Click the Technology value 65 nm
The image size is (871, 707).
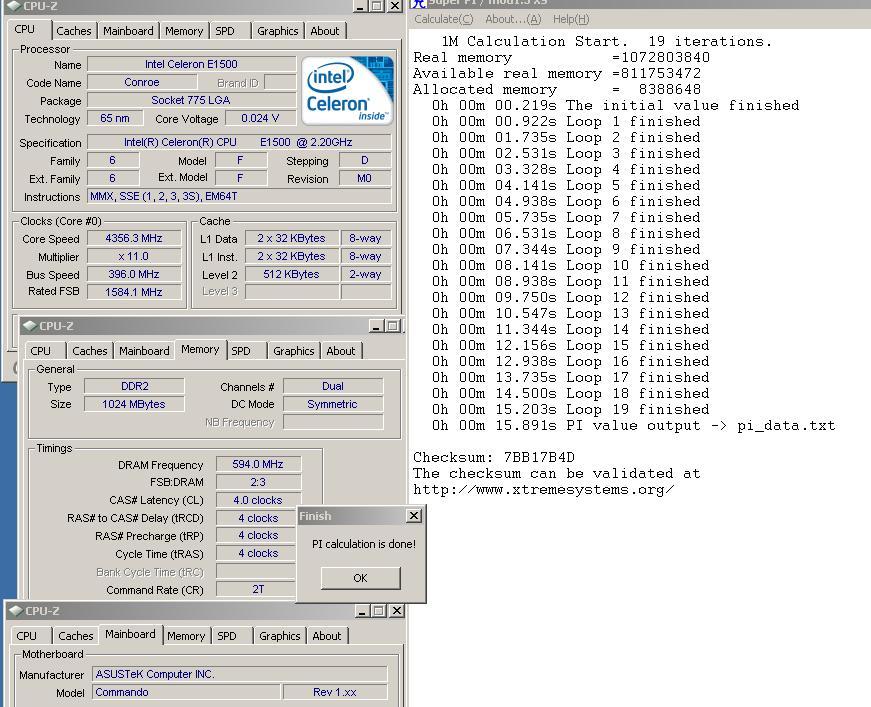[x=115, y=118]
